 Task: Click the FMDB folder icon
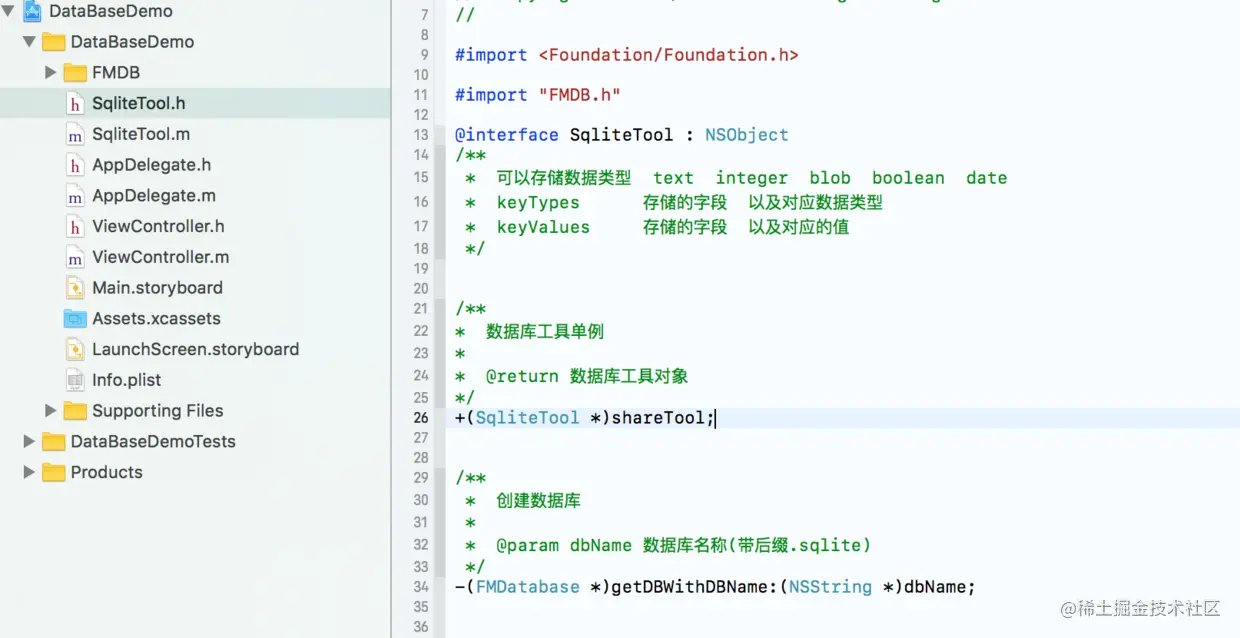[x=75, y=73]
